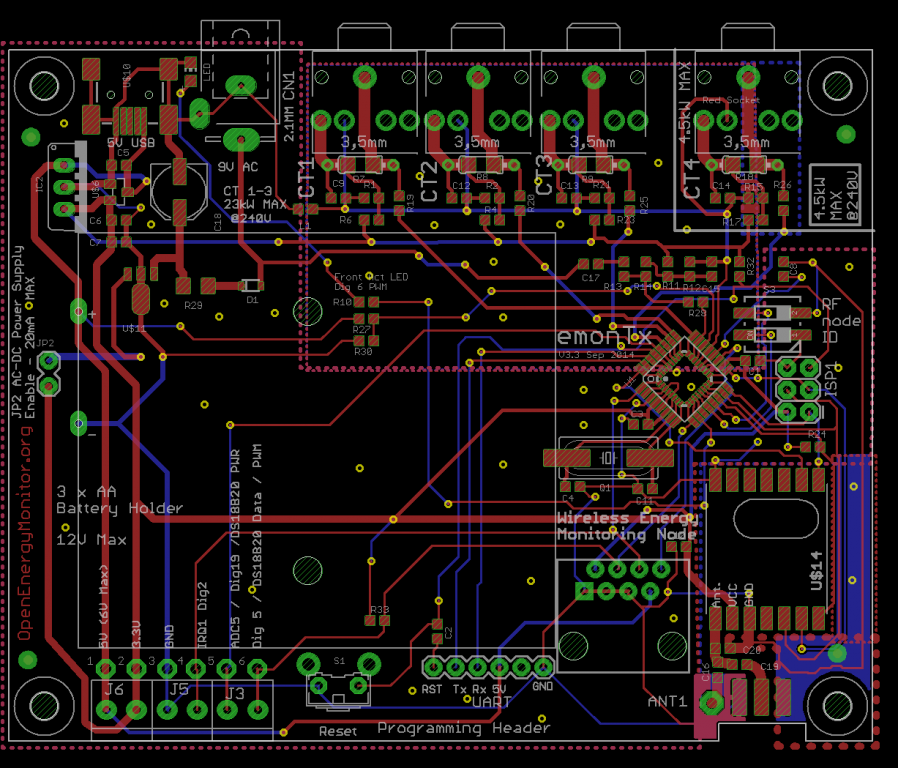This screenshot has width=898, height=768.
Task: Click the "emonTx" logo text
Action: pos(604,337)
